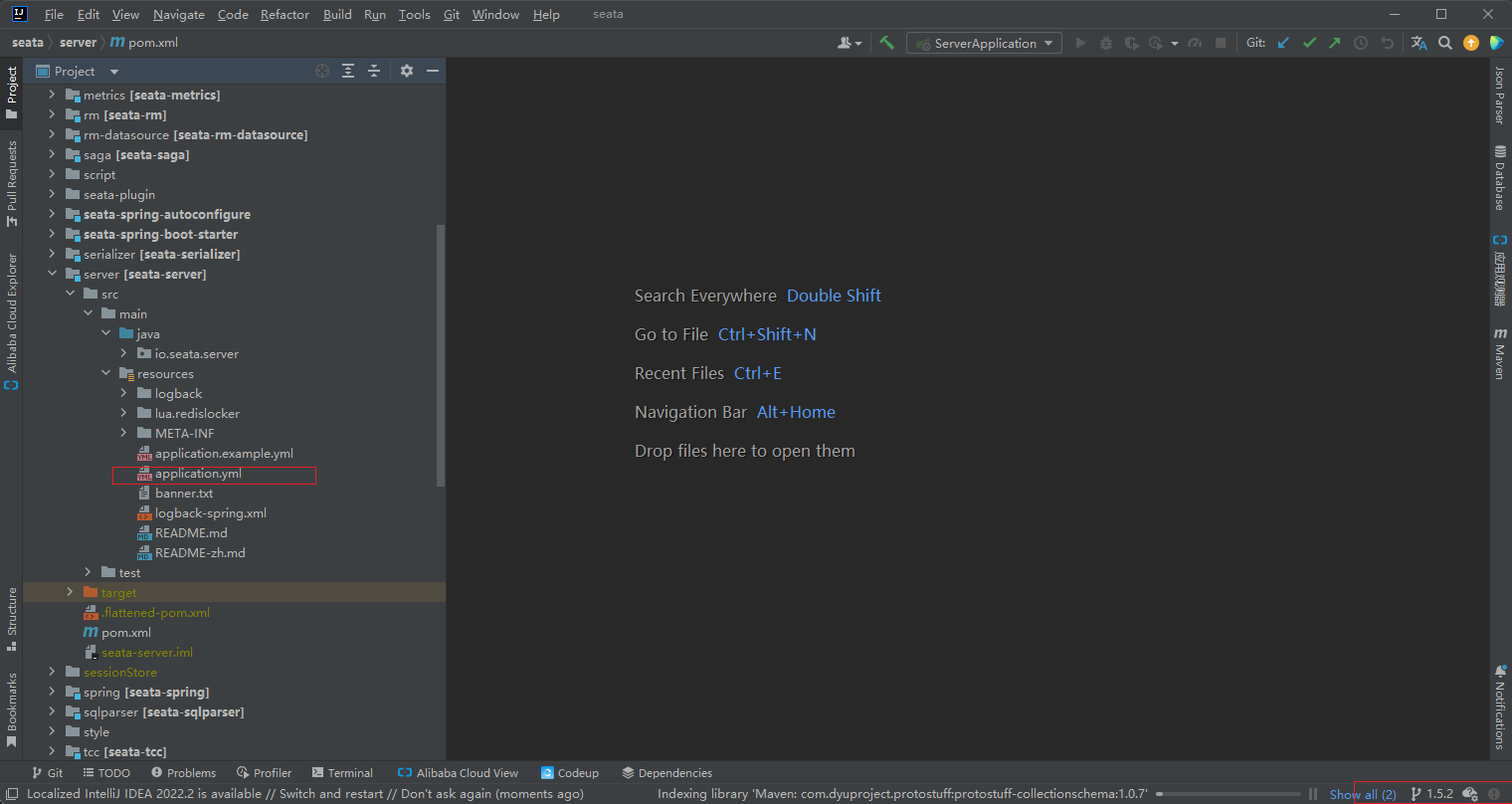Commit changes with green checkmark icon
The image size is (1512, 804).
coord(1309,43)
